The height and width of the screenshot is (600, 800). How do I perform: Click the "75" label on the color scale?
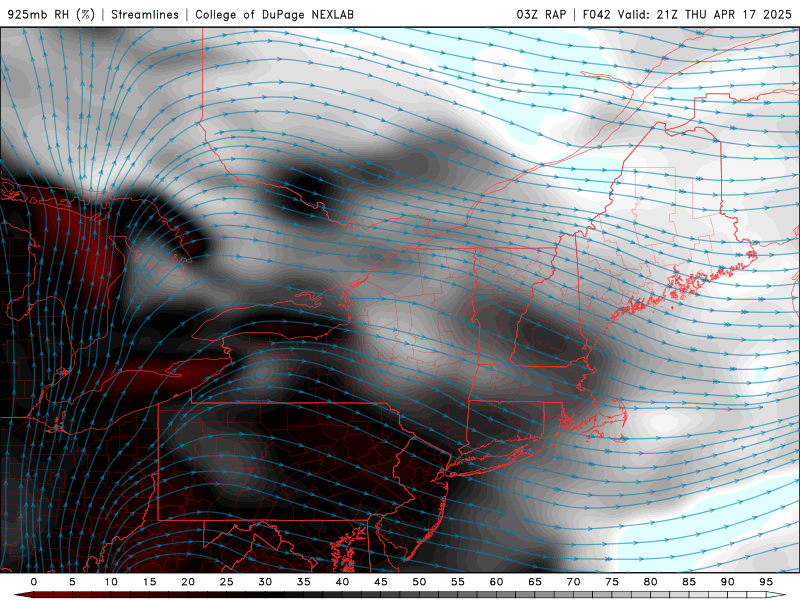(x=612, y=582)
